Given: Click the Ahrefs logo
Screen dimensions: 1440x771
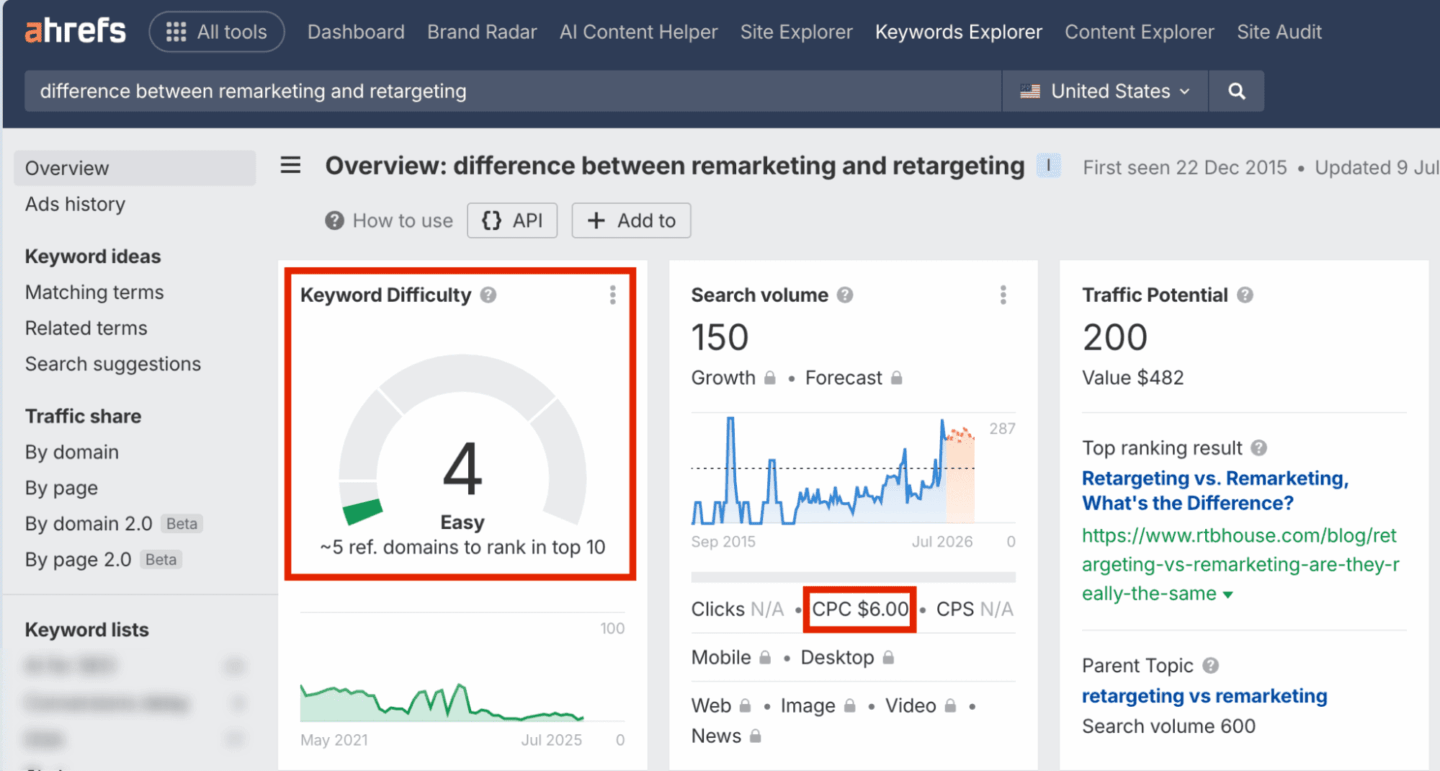Looking at the screenshot, I should [x=76, y=32].
